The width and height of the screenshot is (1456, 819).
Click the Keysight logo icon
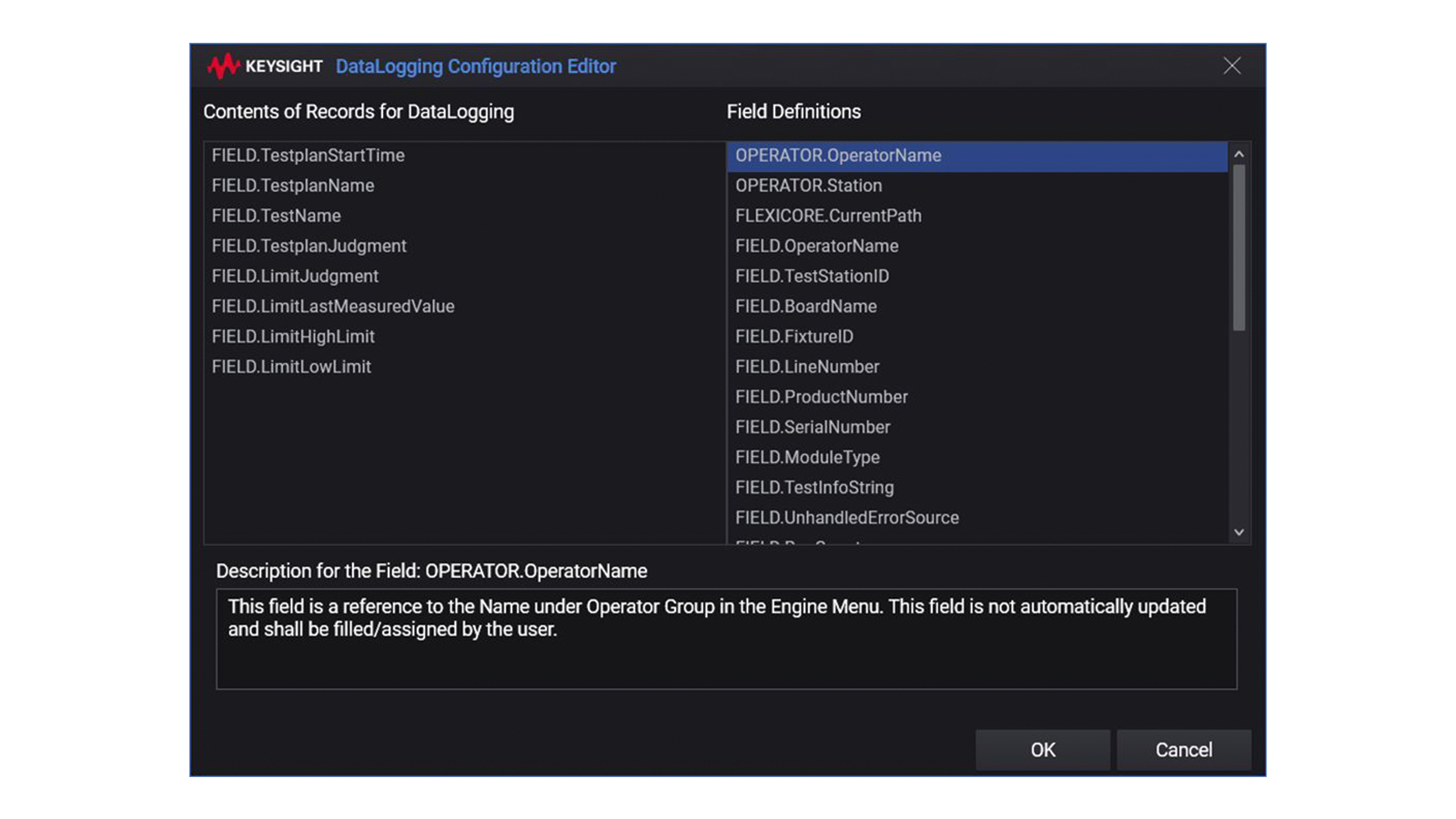point(223,66)
